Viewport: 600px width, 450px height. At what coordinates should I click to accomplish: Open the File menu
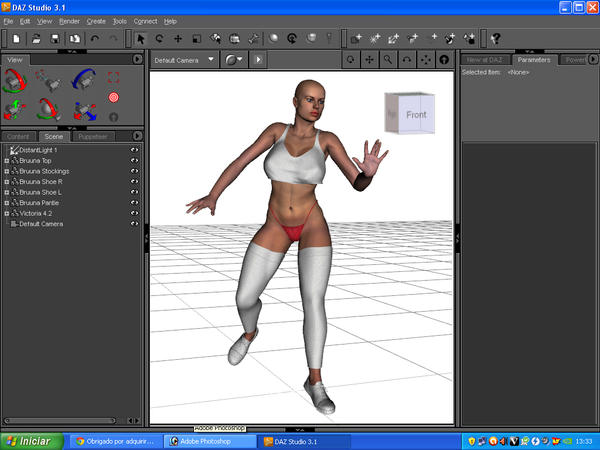pos(8,21)
